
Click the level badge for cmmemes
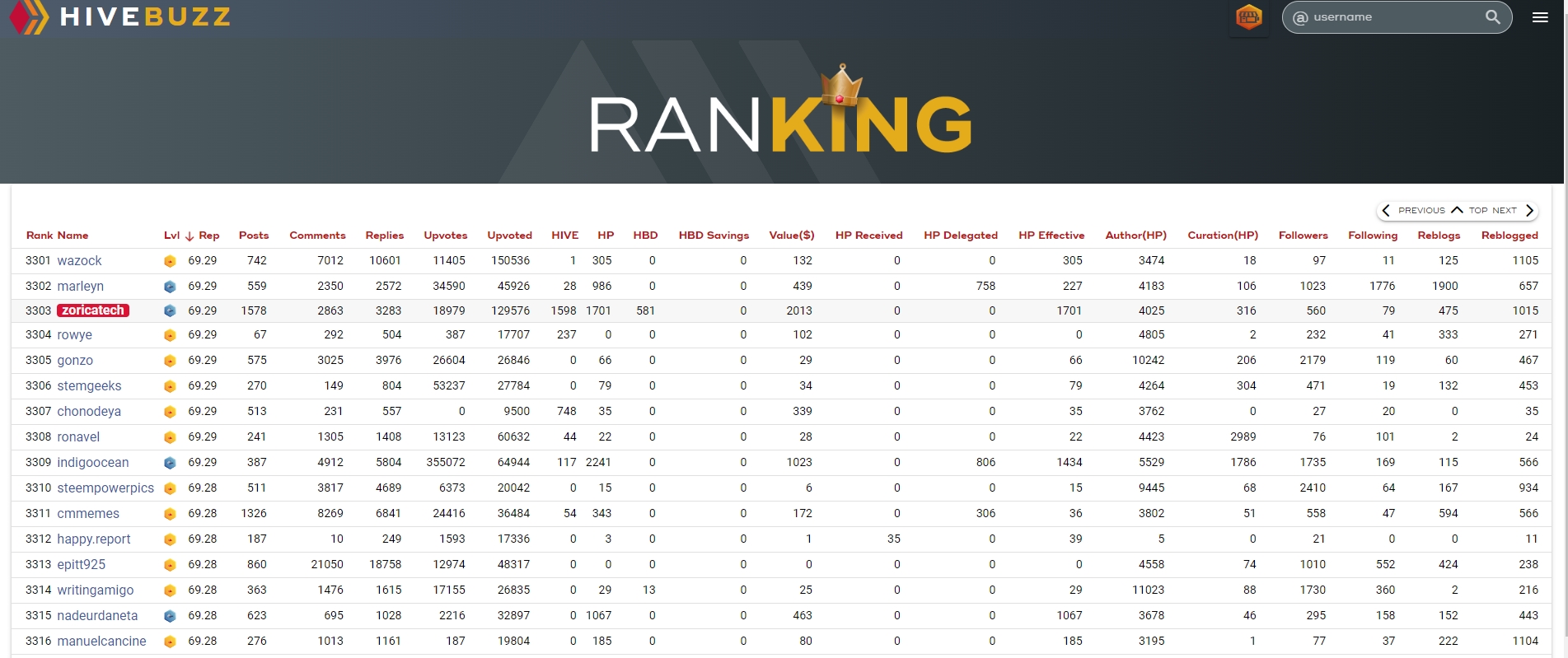pos(170,514)
